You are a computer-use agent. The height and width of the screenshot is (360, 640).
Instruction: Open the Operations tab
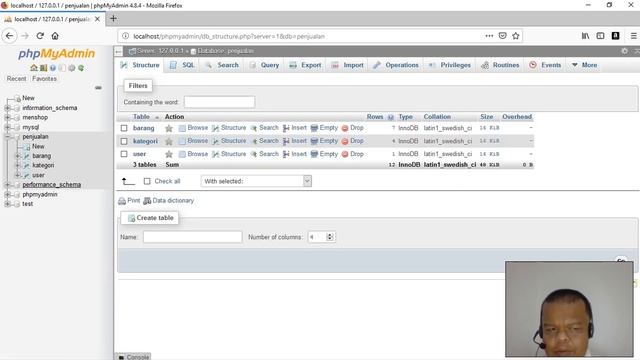click(396, 65)
